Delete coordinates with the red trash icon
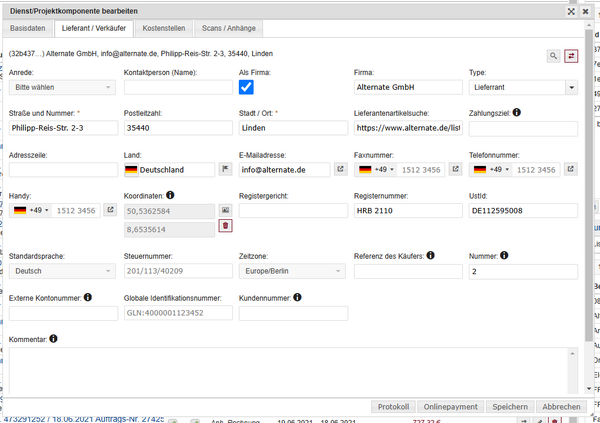 (226, 226)
